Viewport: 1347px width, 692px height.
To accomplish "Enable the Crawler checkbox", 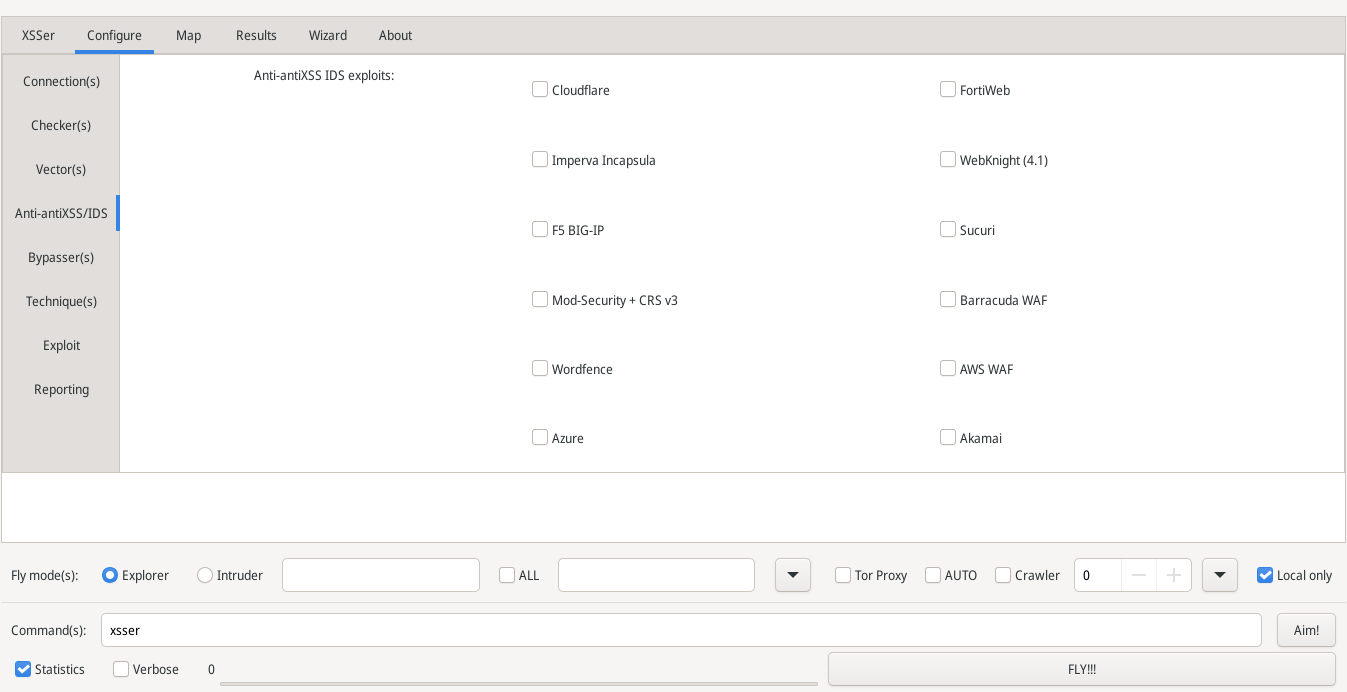I will tap(1003, 575).
